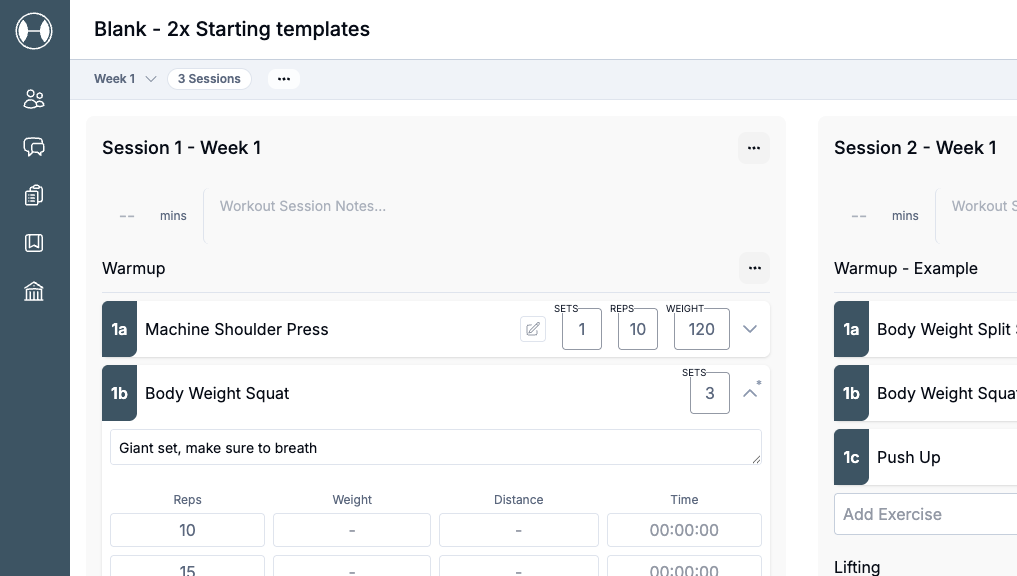Open the week options ellipsis next to 3 Sessions

point(284,79)
